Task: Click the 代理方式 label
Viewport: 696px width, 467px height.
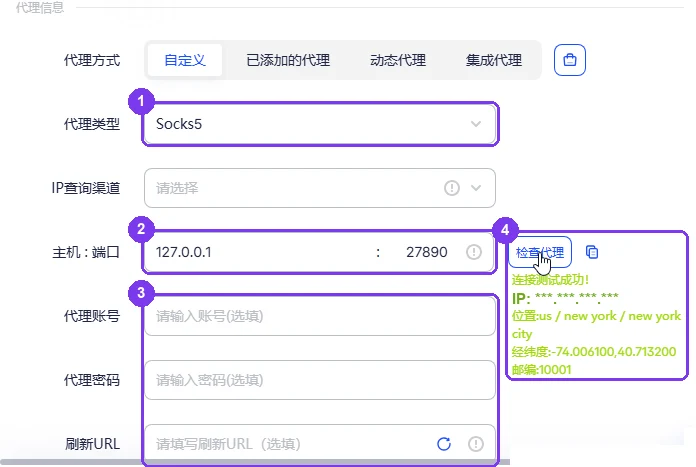Action: point(92,60)
